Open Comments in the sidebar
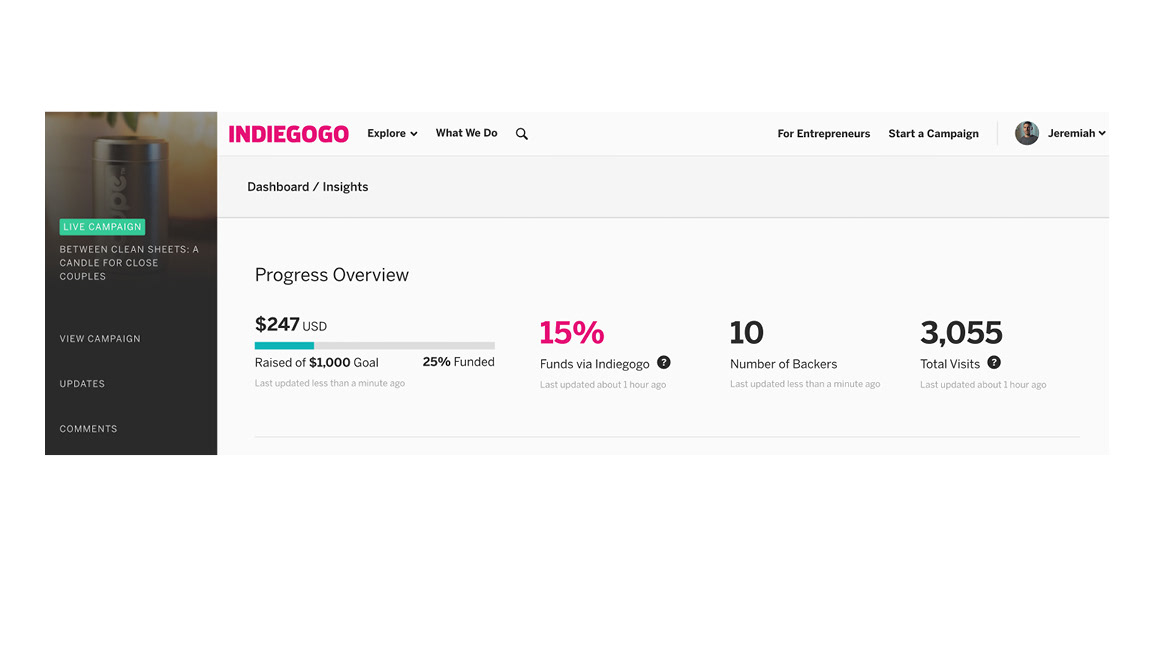Viewport: 1152px width, 648px height. (88, 429)
